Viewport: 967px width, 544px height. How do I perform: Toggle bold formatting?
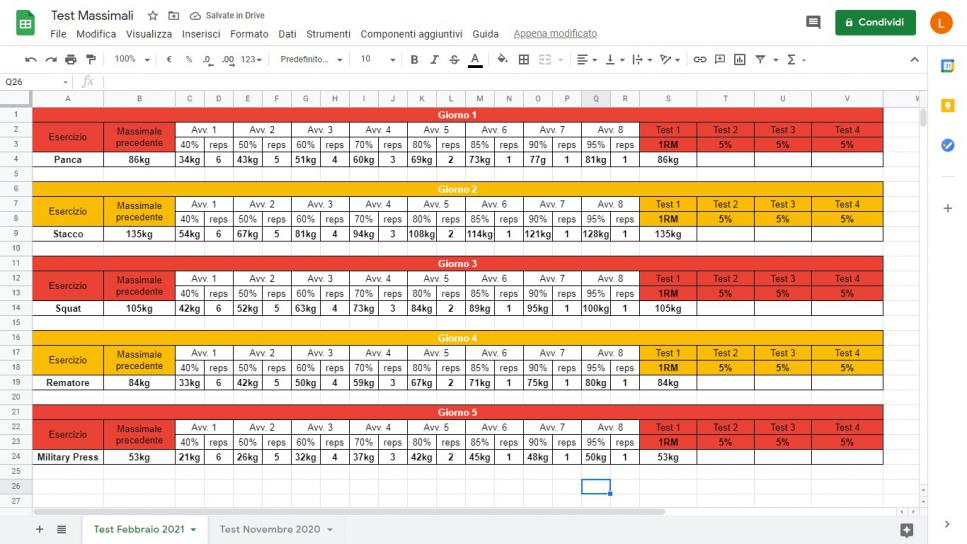(414, 60)
